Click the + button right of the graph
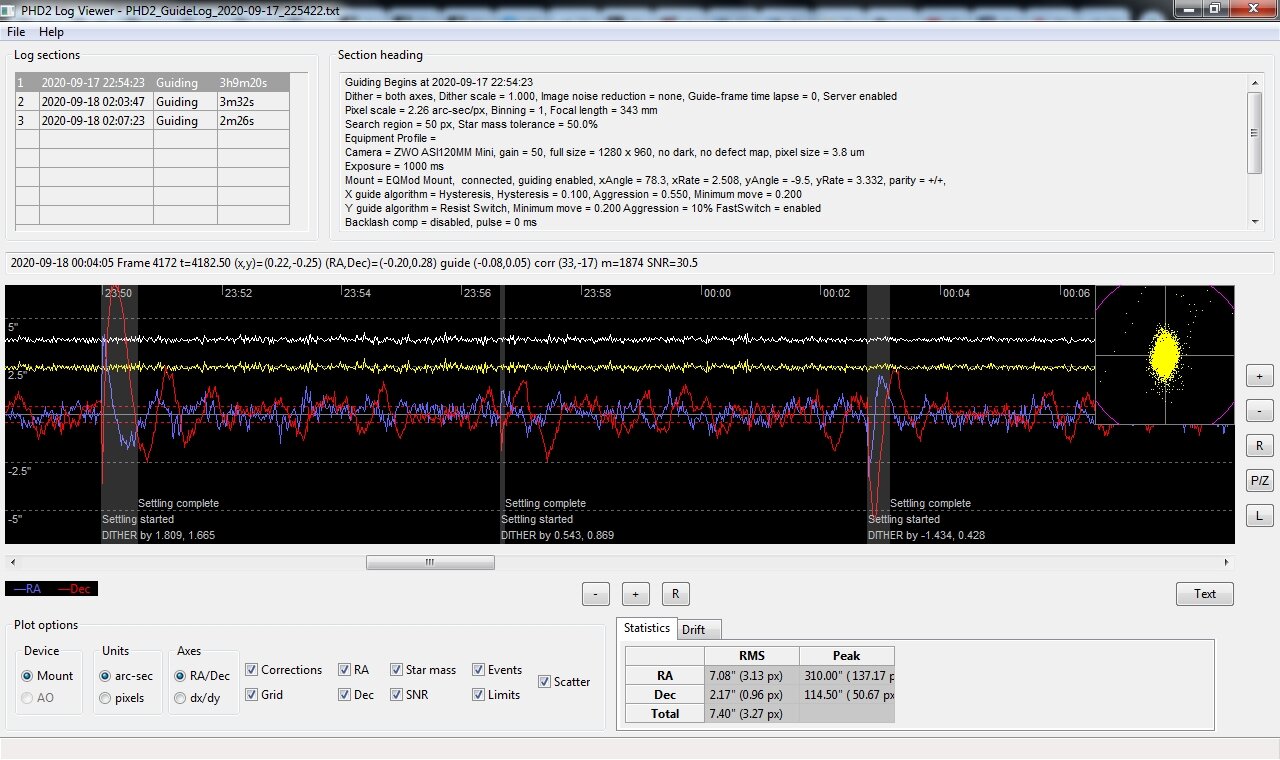The width and height of the screenshot is (1280, 760). coord(1259,376)
